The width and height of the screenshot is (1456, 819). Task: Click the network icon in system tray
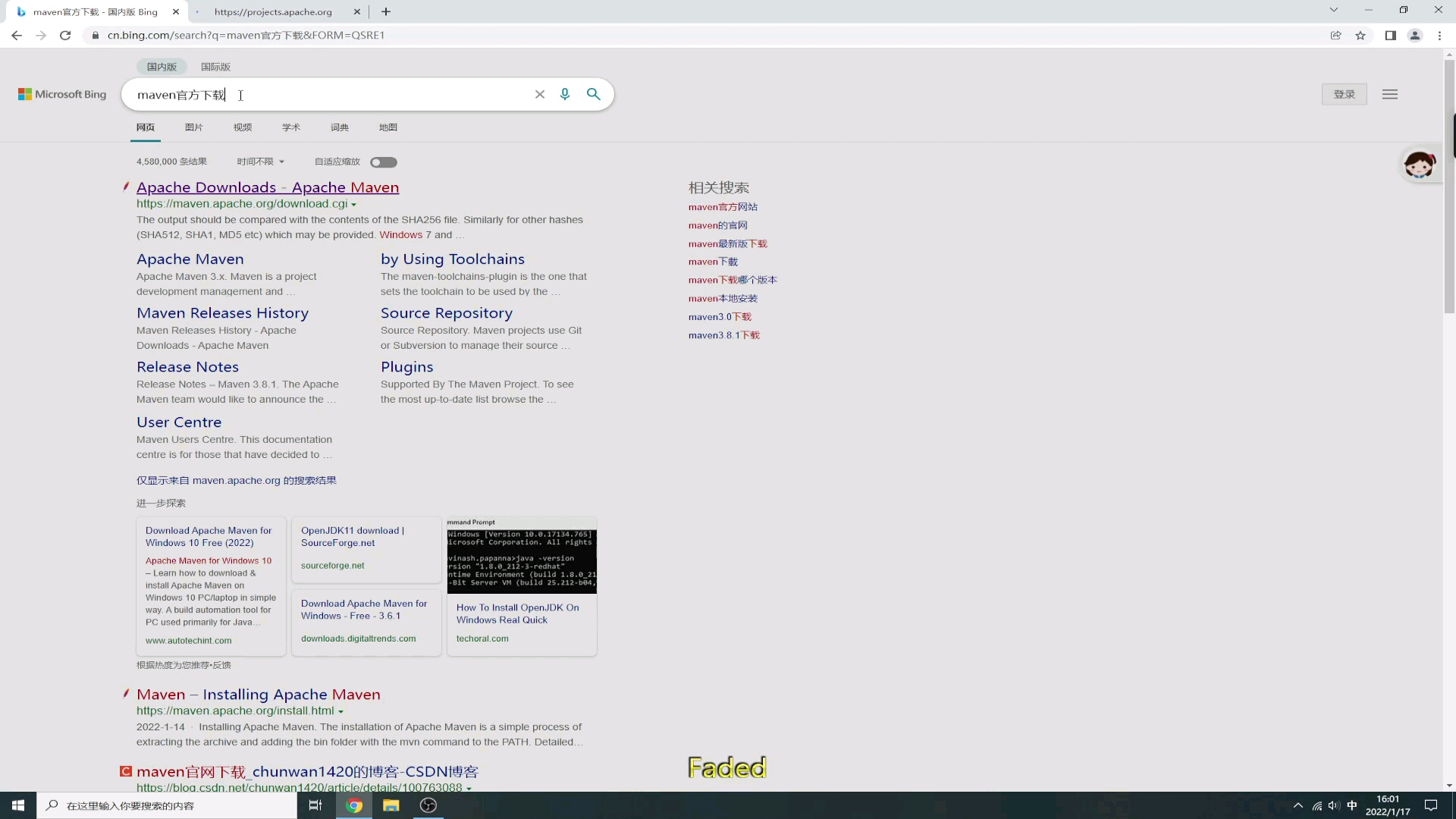[x=1316, y=805]
